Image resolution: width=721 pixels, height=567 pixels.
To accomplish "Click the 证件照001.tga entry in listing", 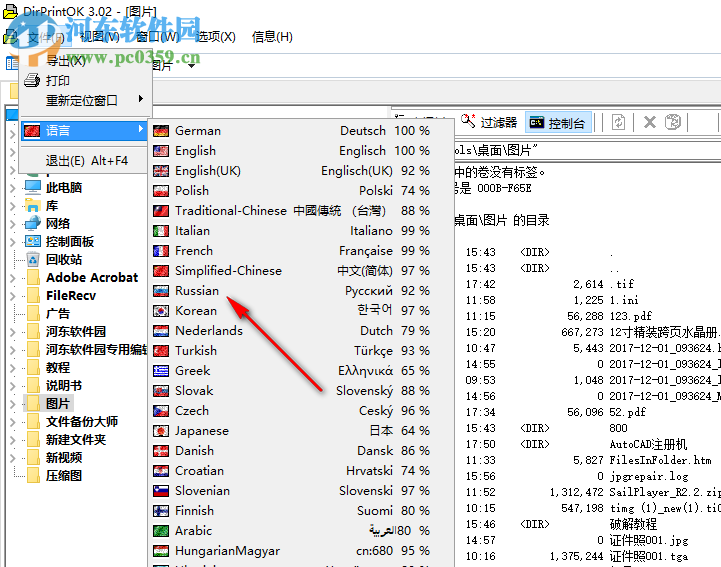I will coord(649,556).
